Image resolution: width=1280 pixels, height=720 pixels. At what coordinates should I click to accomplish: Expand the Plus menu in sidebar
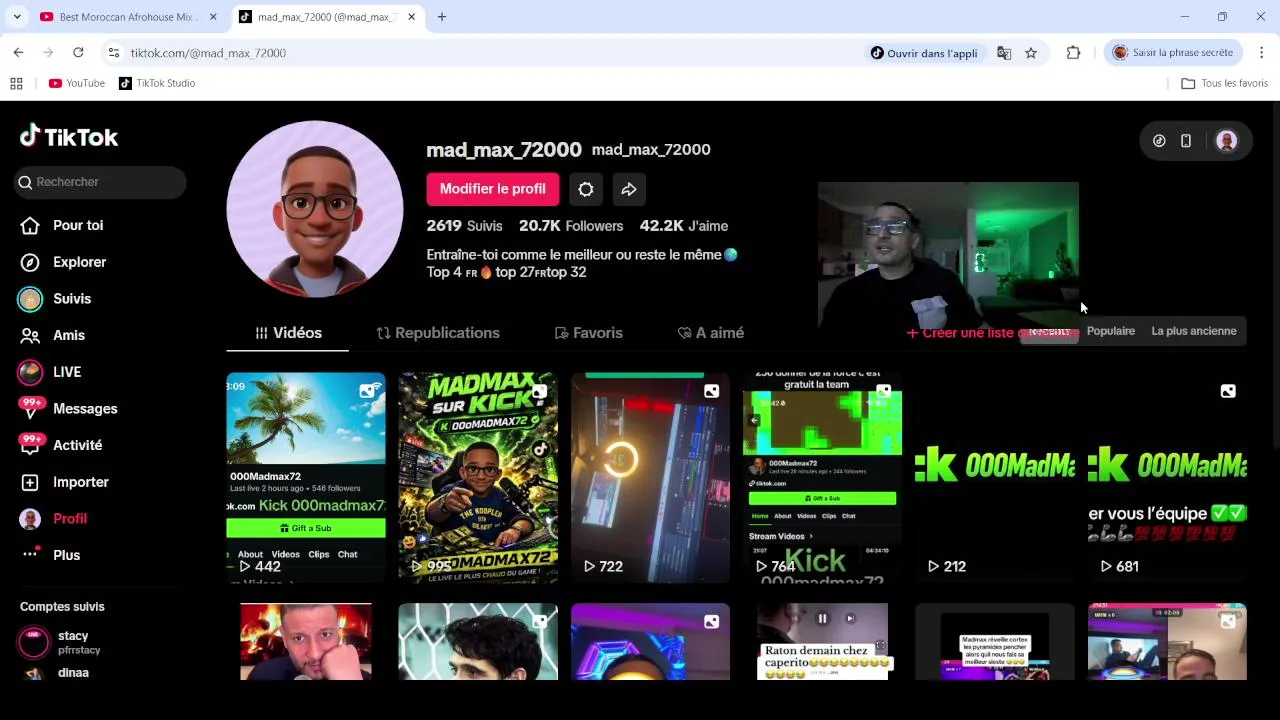tap(50, 555)
